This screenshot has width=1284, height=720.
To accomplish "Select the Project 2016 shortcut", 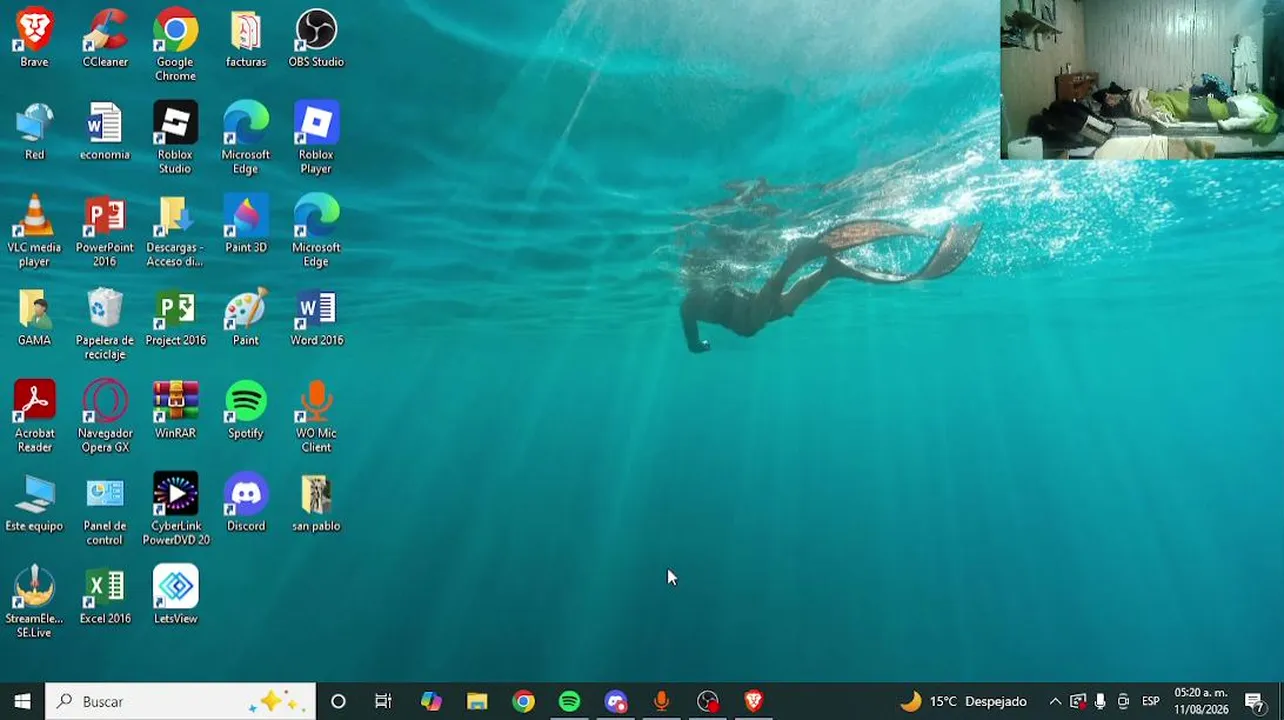I will coord(175,317).
